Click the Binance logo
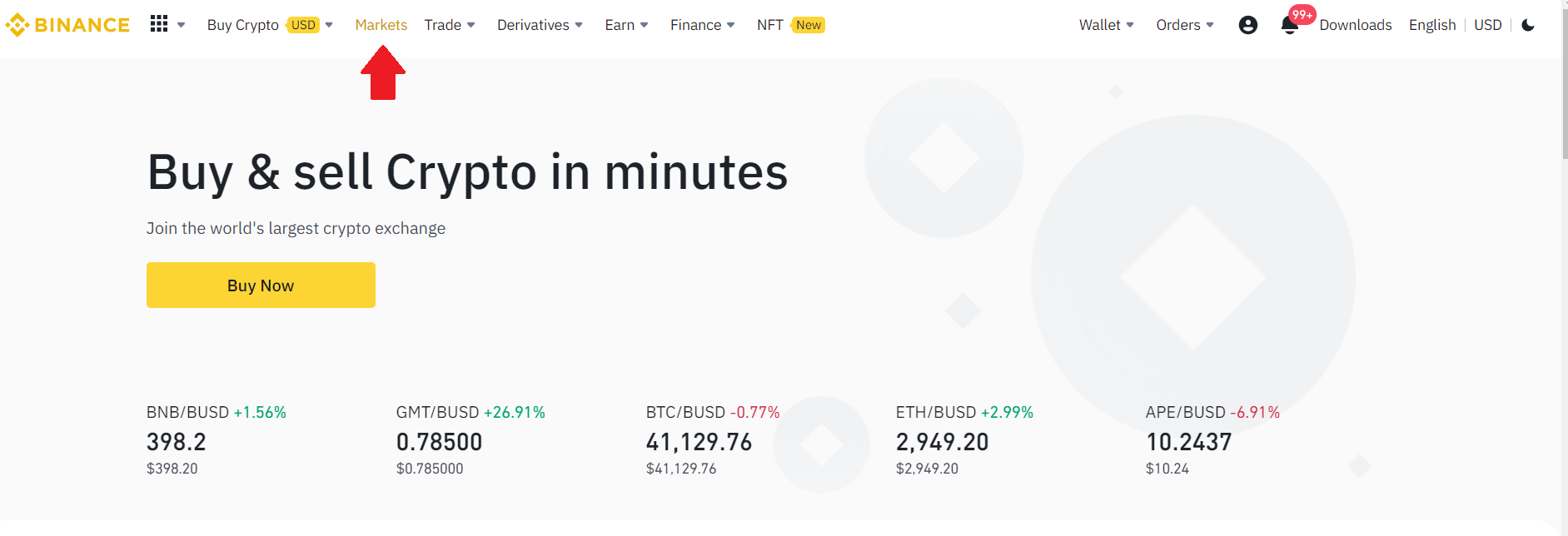The height and width of the screenshot is (536, 1568). pos(67,25)
